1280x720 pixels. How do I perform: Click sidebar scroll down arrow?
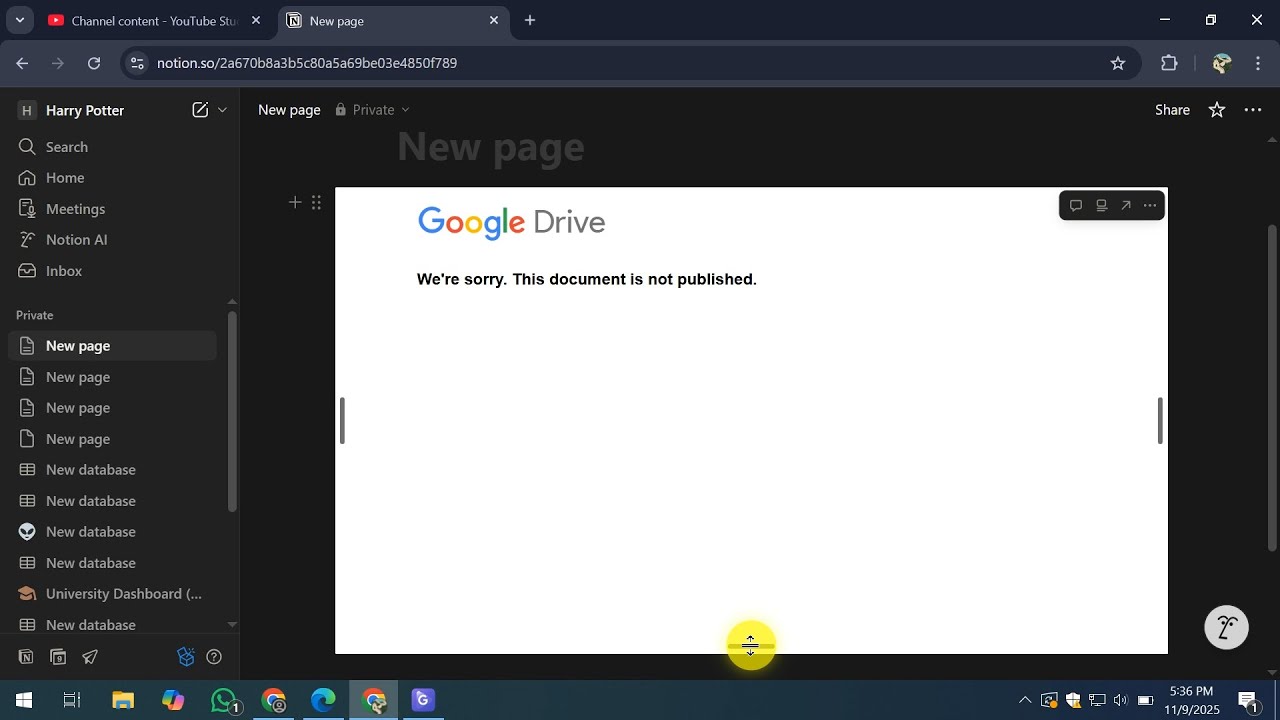point(232,625)
